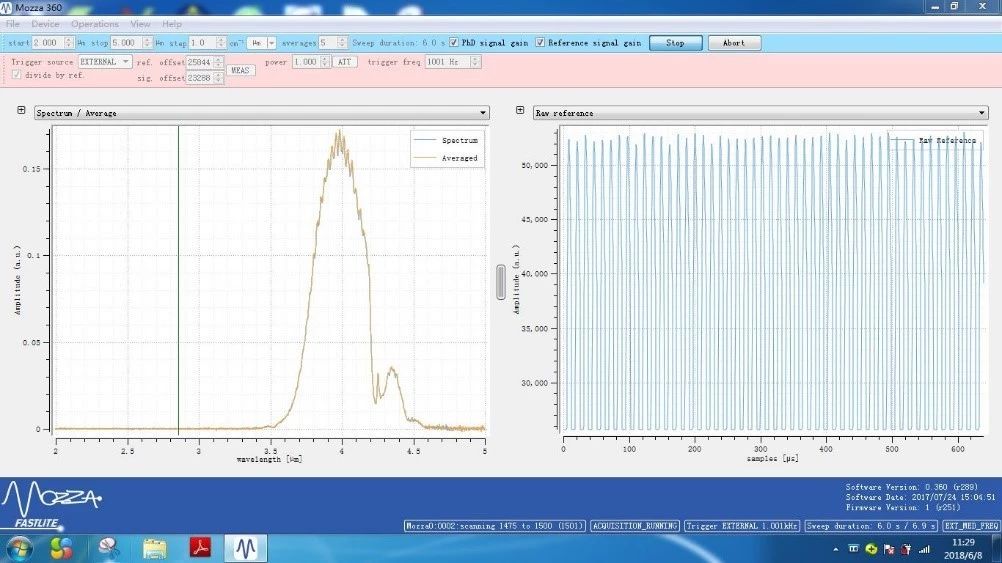Open the Device menu

tap(45, 23)
